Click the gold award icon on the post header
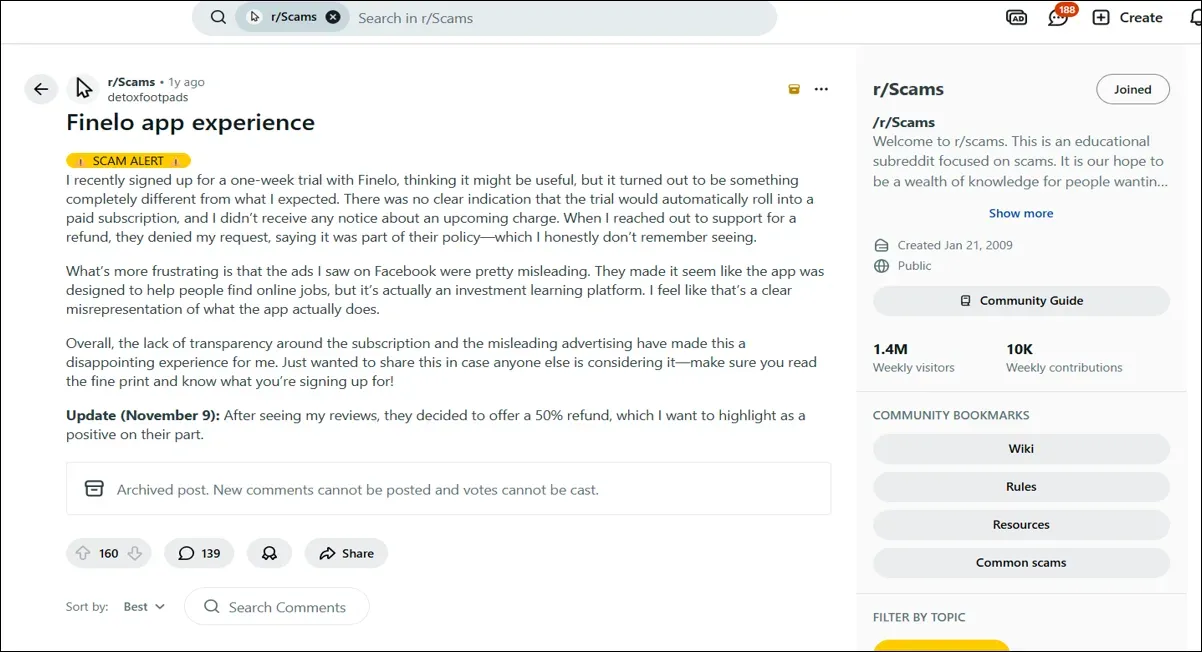1202x652 pixels. pyautogui.click(x=793, y=89)
